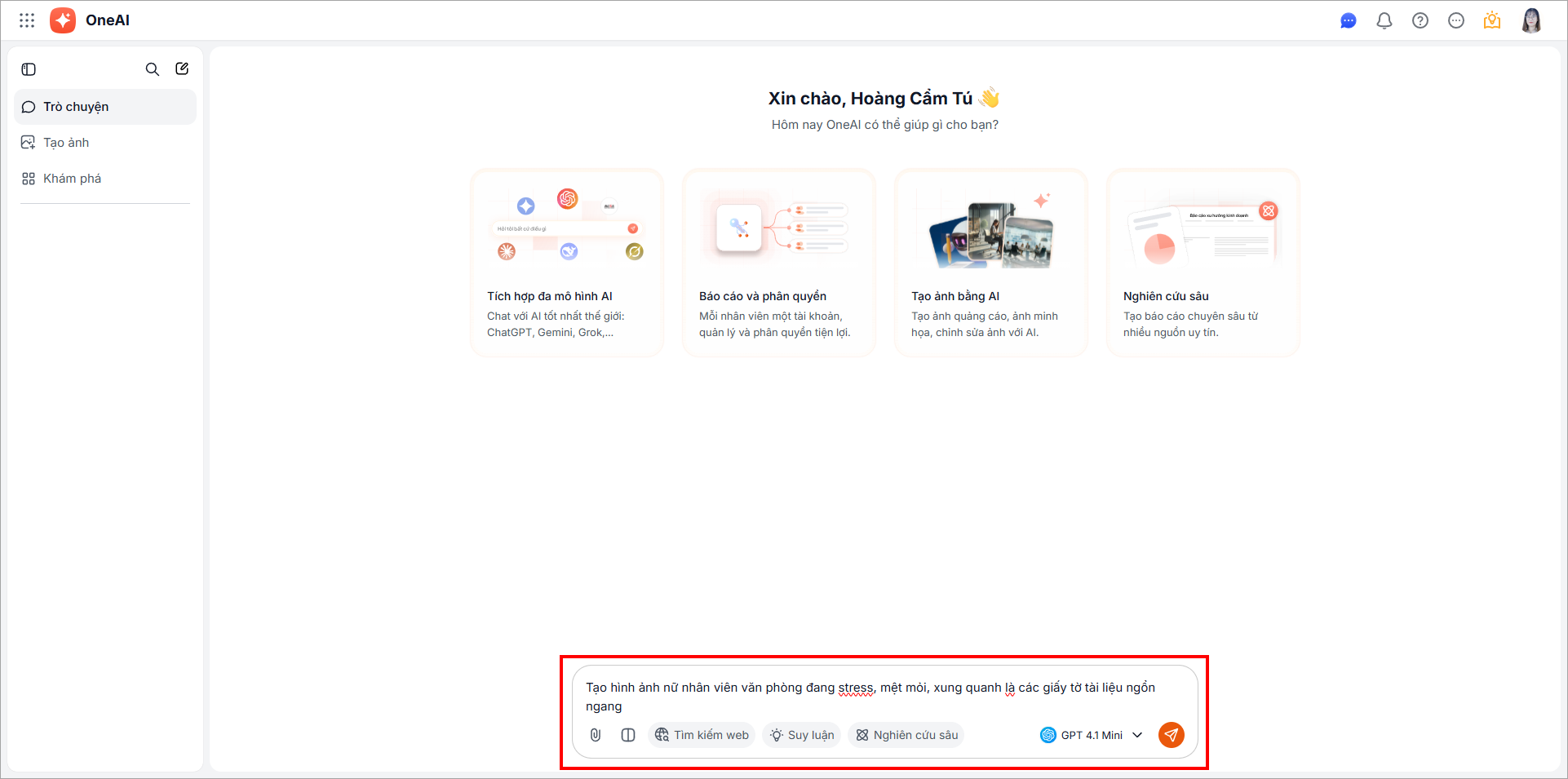Image resolution: width=1568 pixels, height=779 pixels.
Task: Toggle Suy luận reasoning mode
Action: 802,735
